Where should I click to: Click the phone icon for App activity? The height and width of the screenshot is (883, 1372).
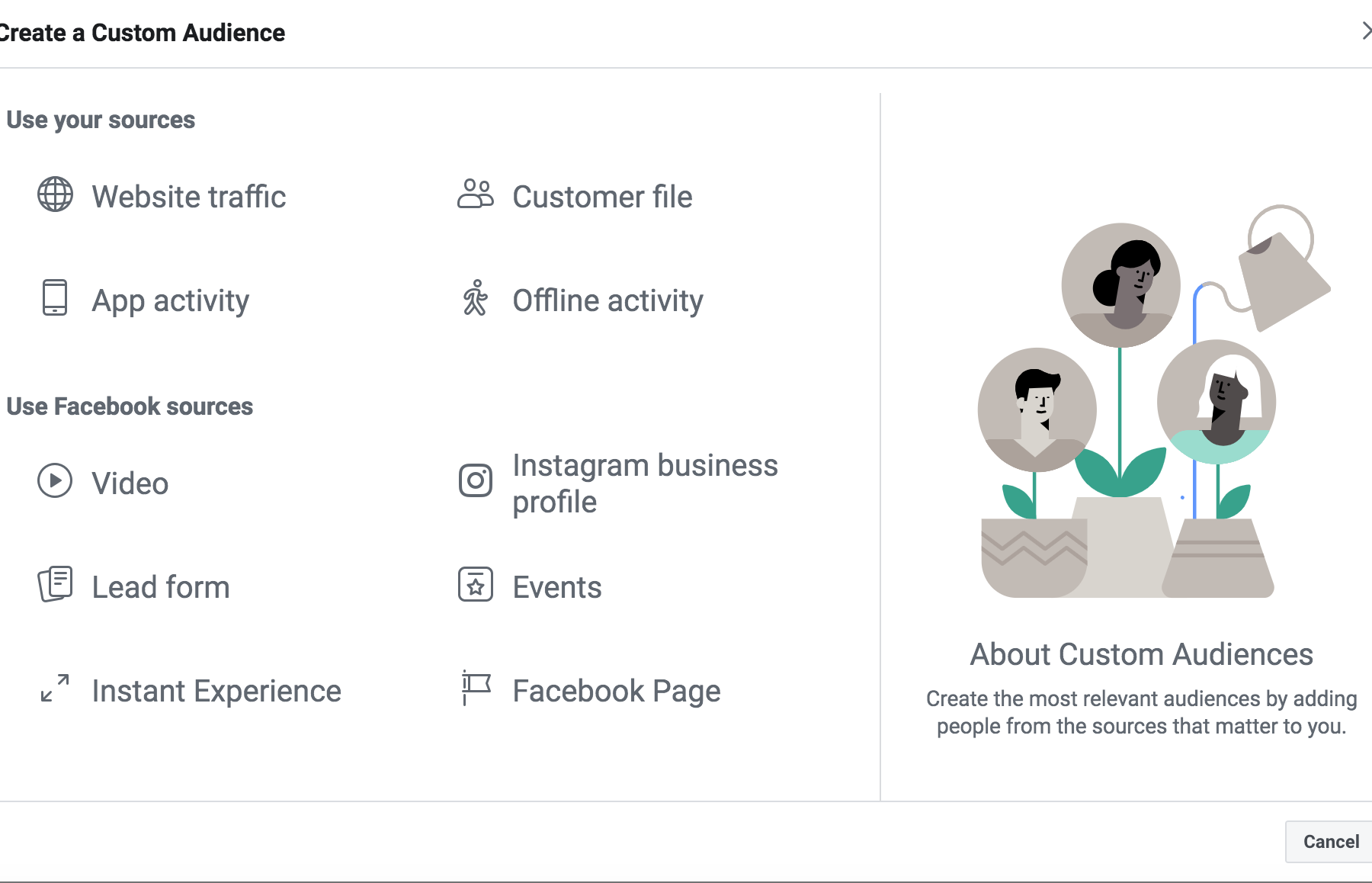coord(55,297)
